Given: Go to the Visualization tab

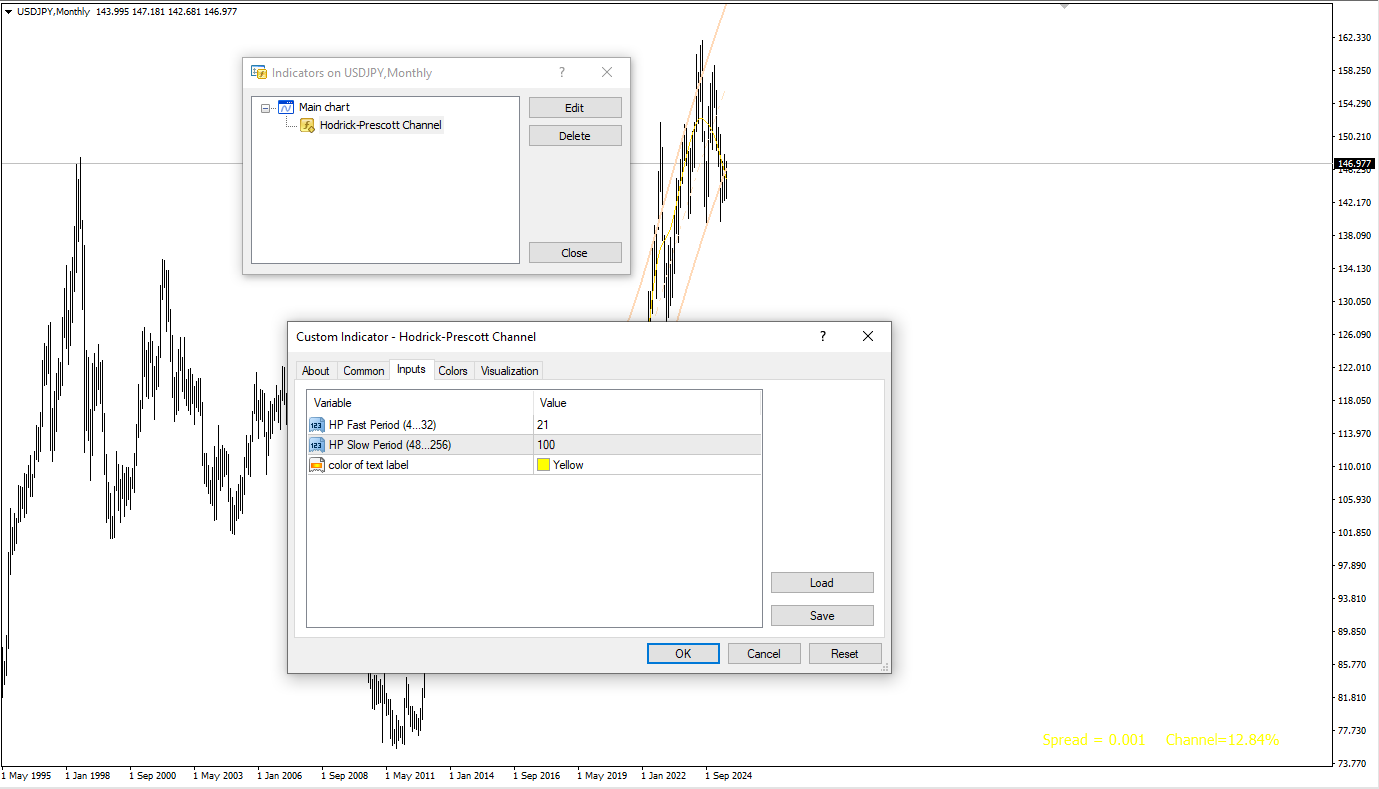Looking at the screenshot, I should (x=510, y=371).
